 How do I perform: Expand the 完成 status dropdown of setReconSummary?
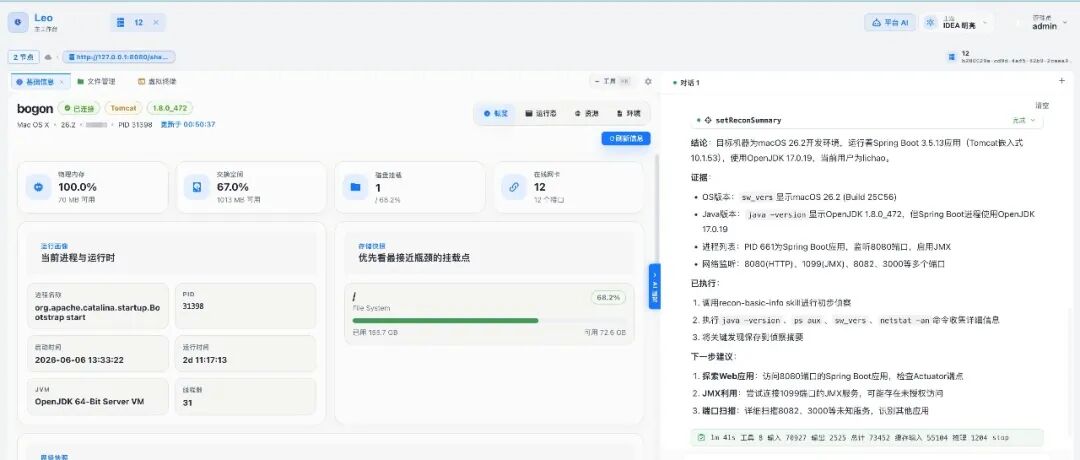[1026, 121]
